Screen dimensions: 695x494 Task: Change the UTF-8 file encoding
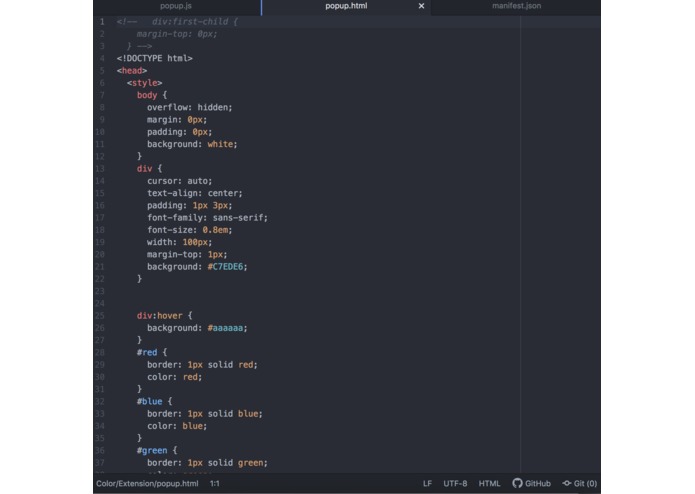(x=455, y=483)
